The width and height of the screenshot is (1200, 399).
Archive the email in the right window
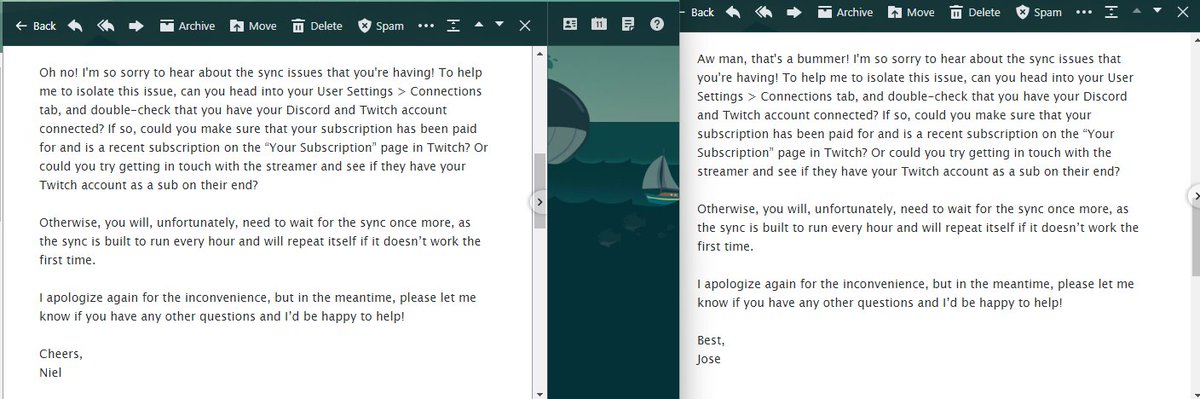[x=844, y=12]
